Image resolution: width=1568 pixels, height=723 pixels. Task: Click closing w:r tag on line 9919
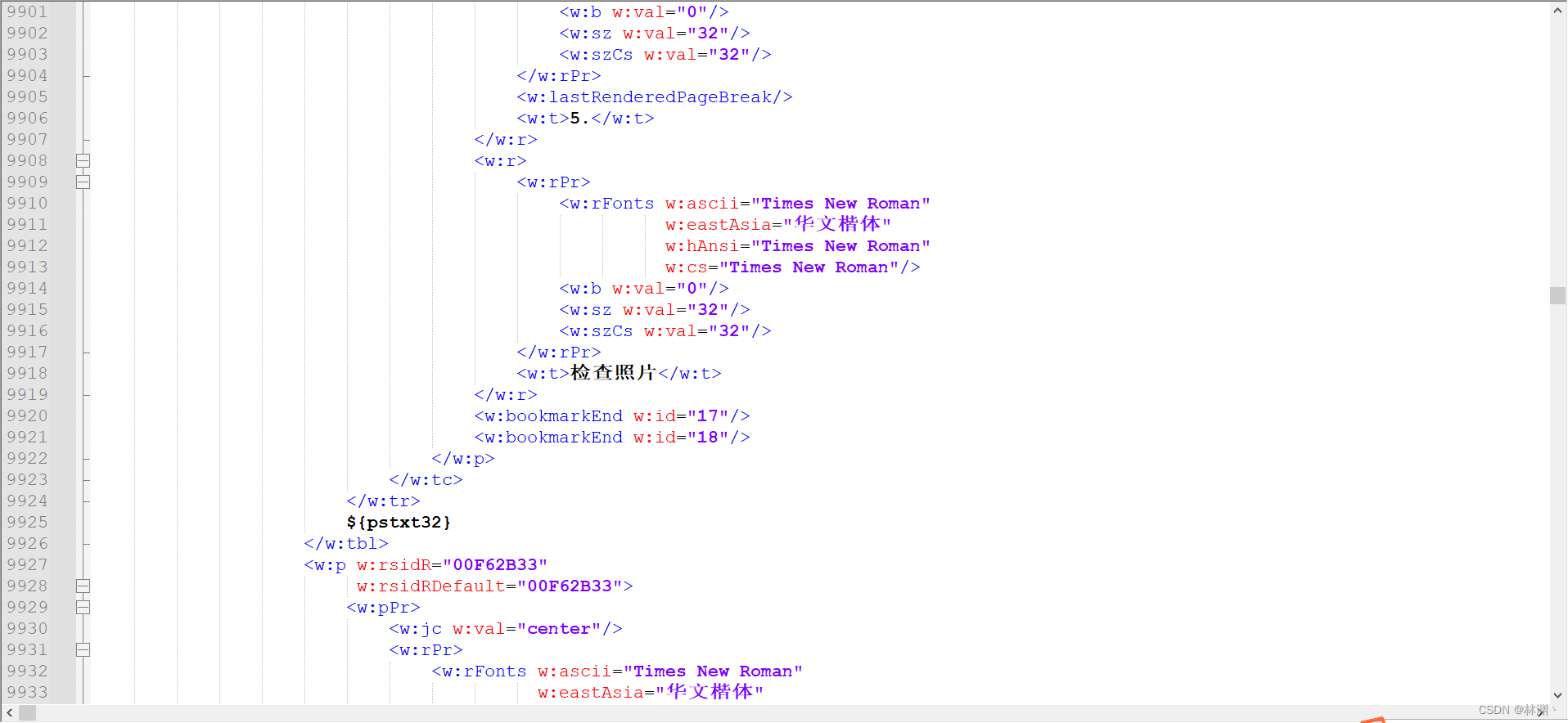[x=506, y=395]
